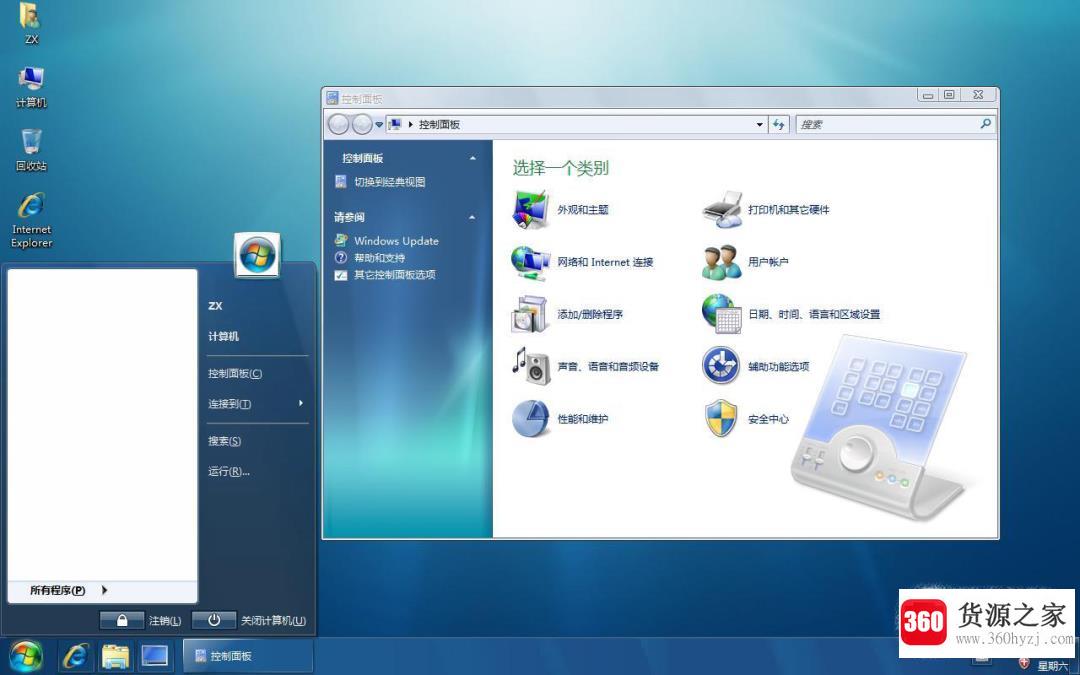
Task: Click the 切换到经典视图 icon
Action: click(340, 182)
